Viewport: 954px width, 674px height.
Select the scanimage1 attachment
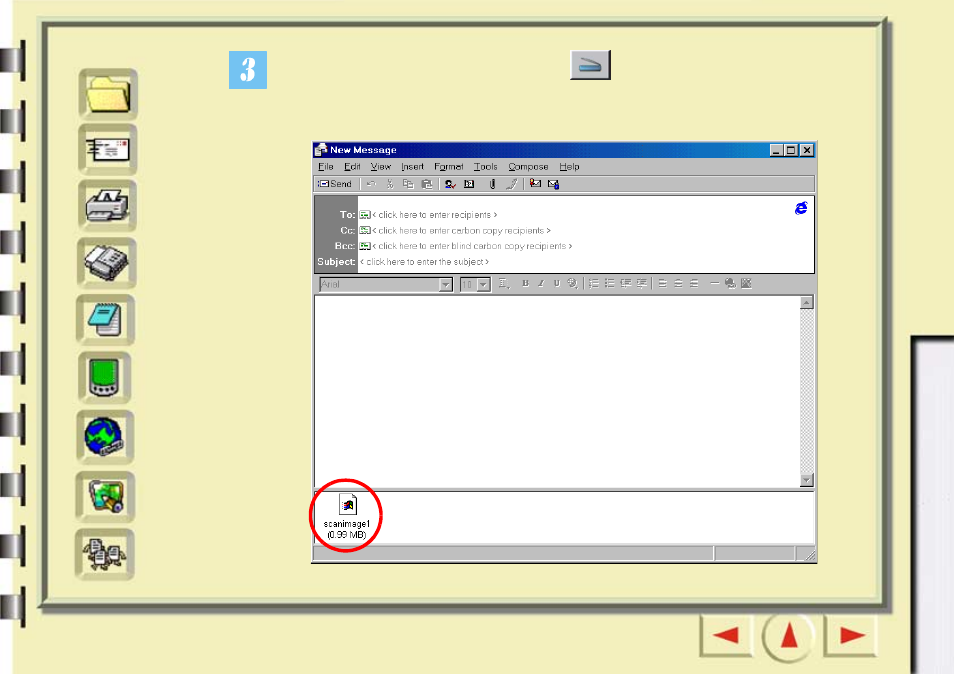347,516
